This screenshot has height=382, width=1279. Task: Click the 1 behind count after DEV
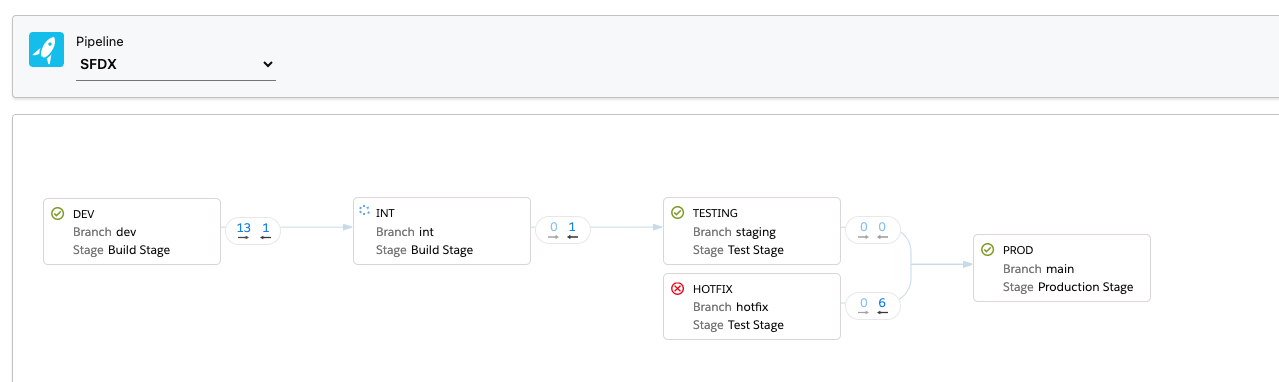pos(265,229)
